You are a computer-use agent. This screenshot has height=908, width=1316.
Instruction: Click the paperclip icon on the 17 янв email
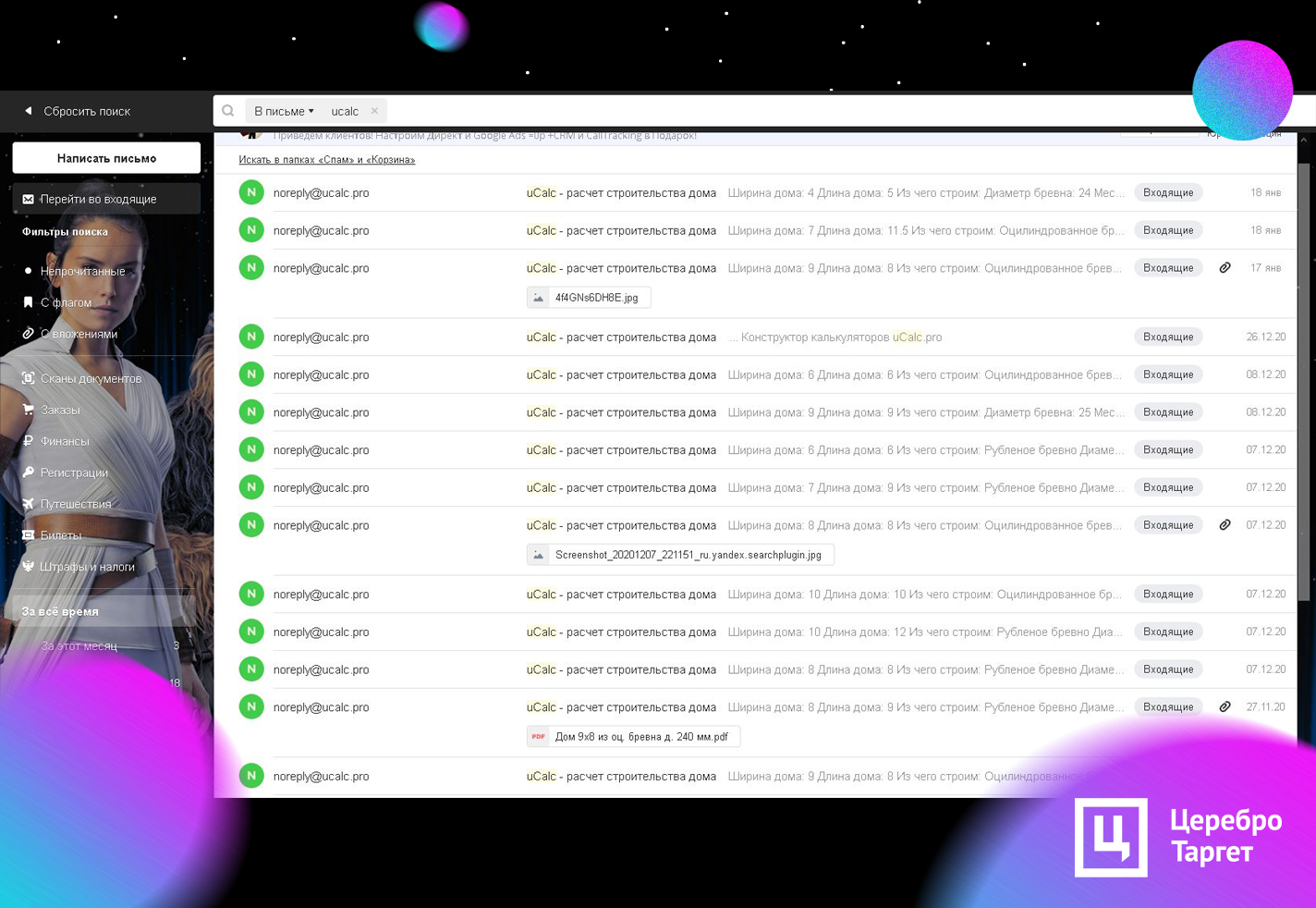pos(1225,268)
